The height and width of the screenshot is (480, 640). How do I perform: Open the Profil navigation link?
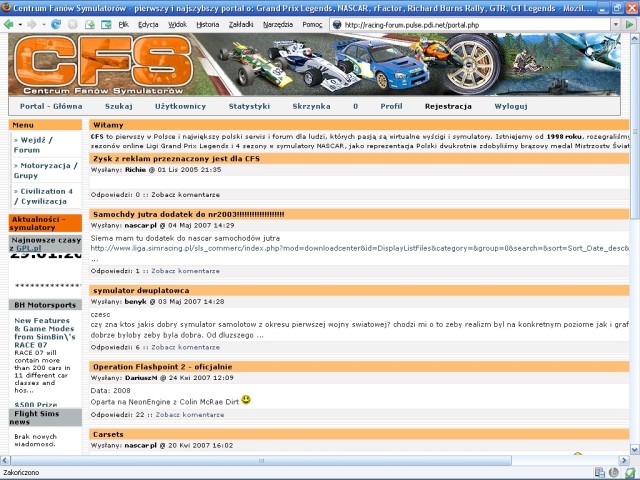point(391,106)
